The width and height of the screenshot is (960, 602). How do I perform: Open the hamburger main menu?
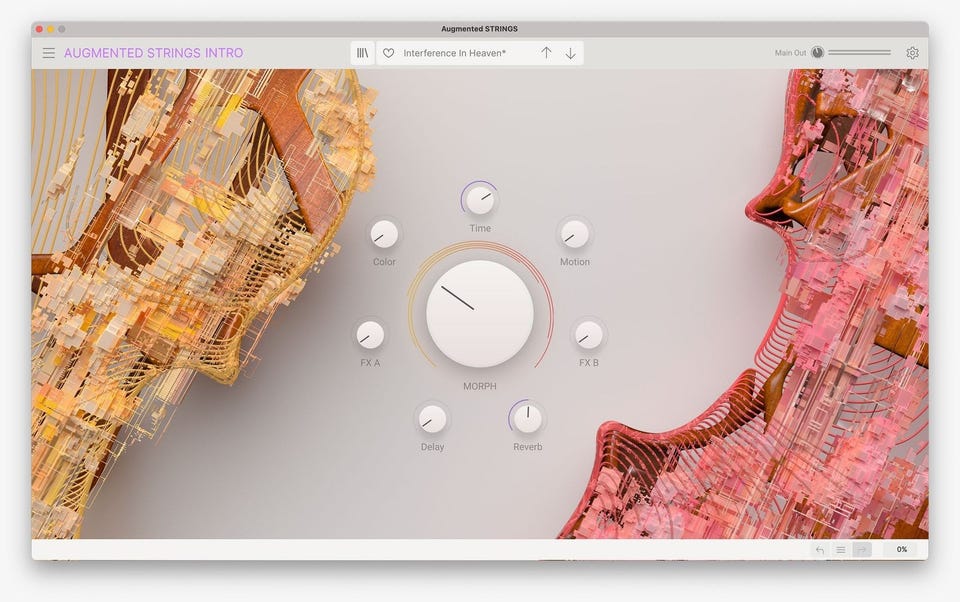48,53
